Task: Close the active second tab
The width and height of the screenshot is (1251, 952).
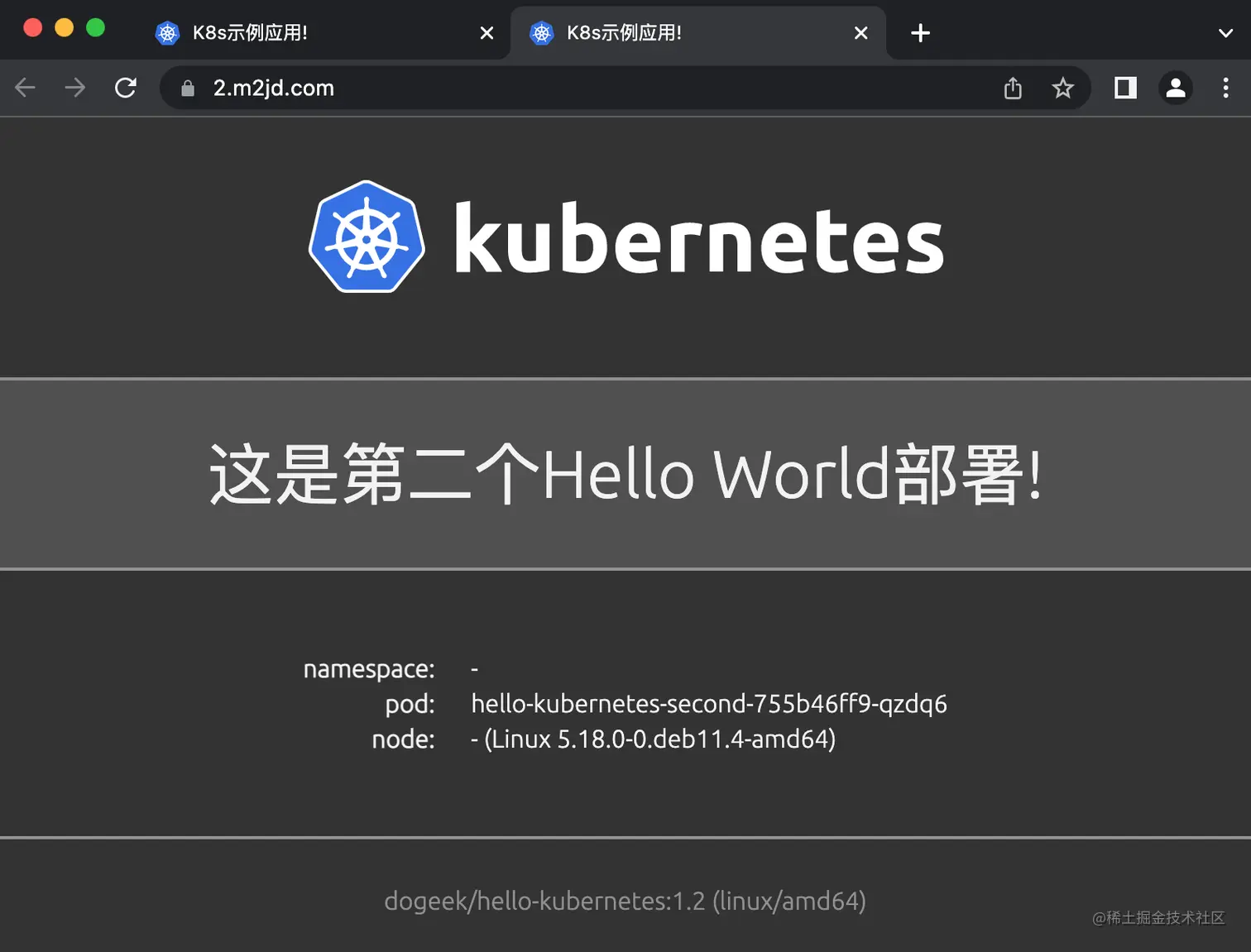Action: coord(861,33)
